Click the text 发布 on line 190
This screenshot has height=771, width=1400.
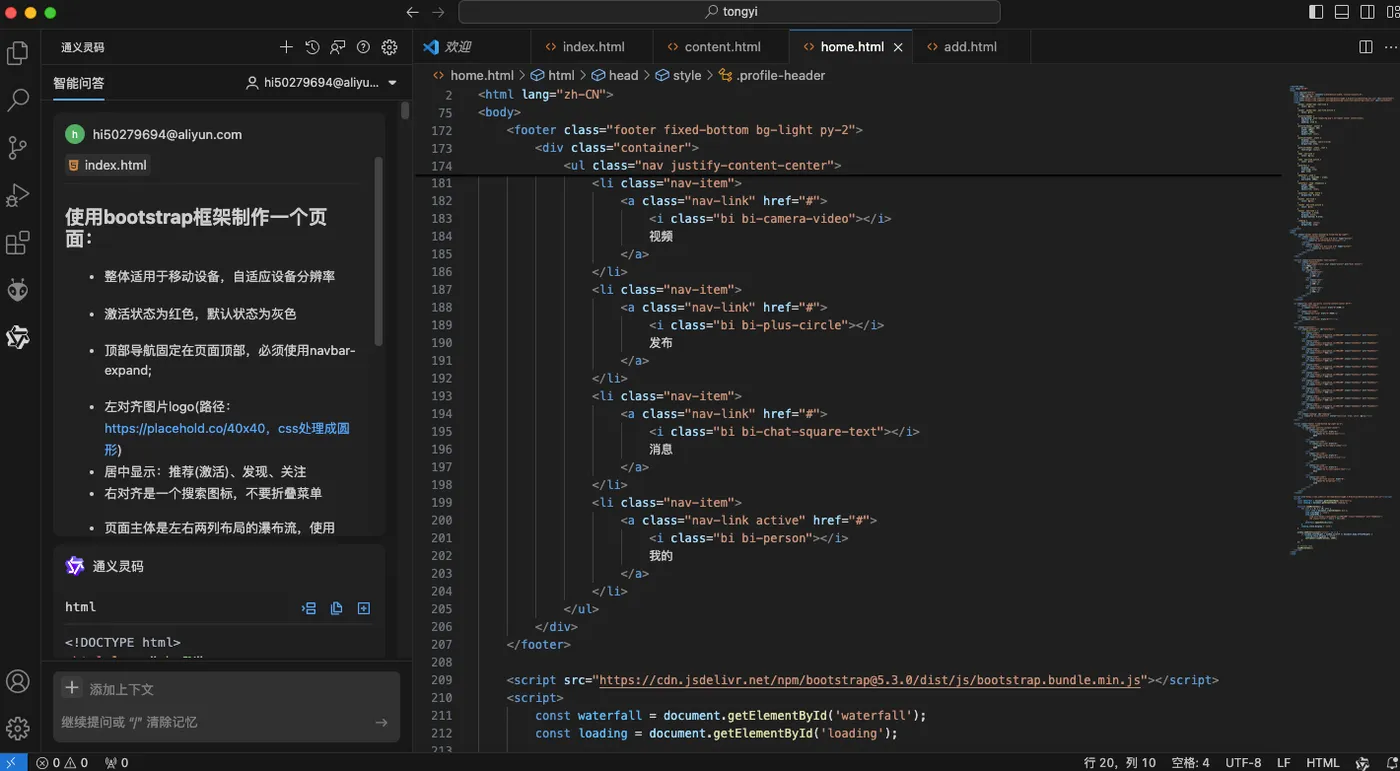(x=661, y=342)
